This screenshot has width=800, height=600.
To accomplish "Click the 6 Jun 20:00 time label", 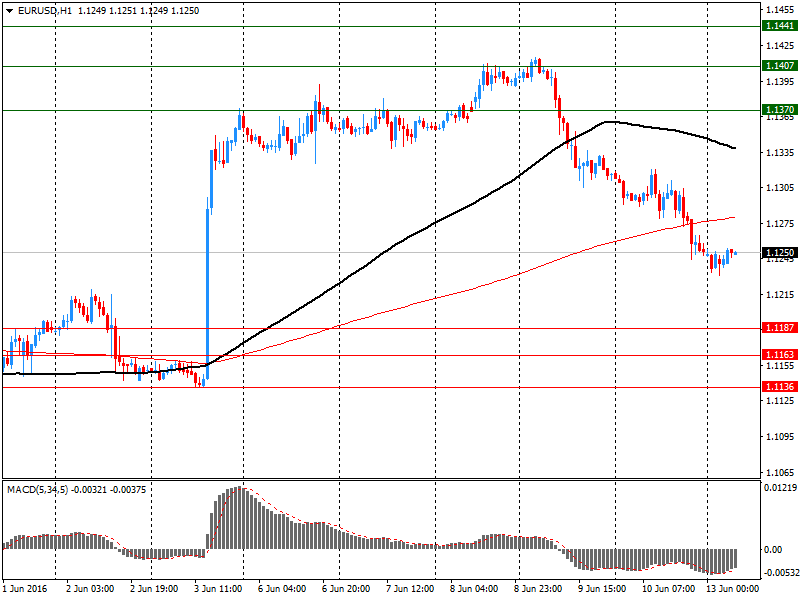I will pos(346,589).
